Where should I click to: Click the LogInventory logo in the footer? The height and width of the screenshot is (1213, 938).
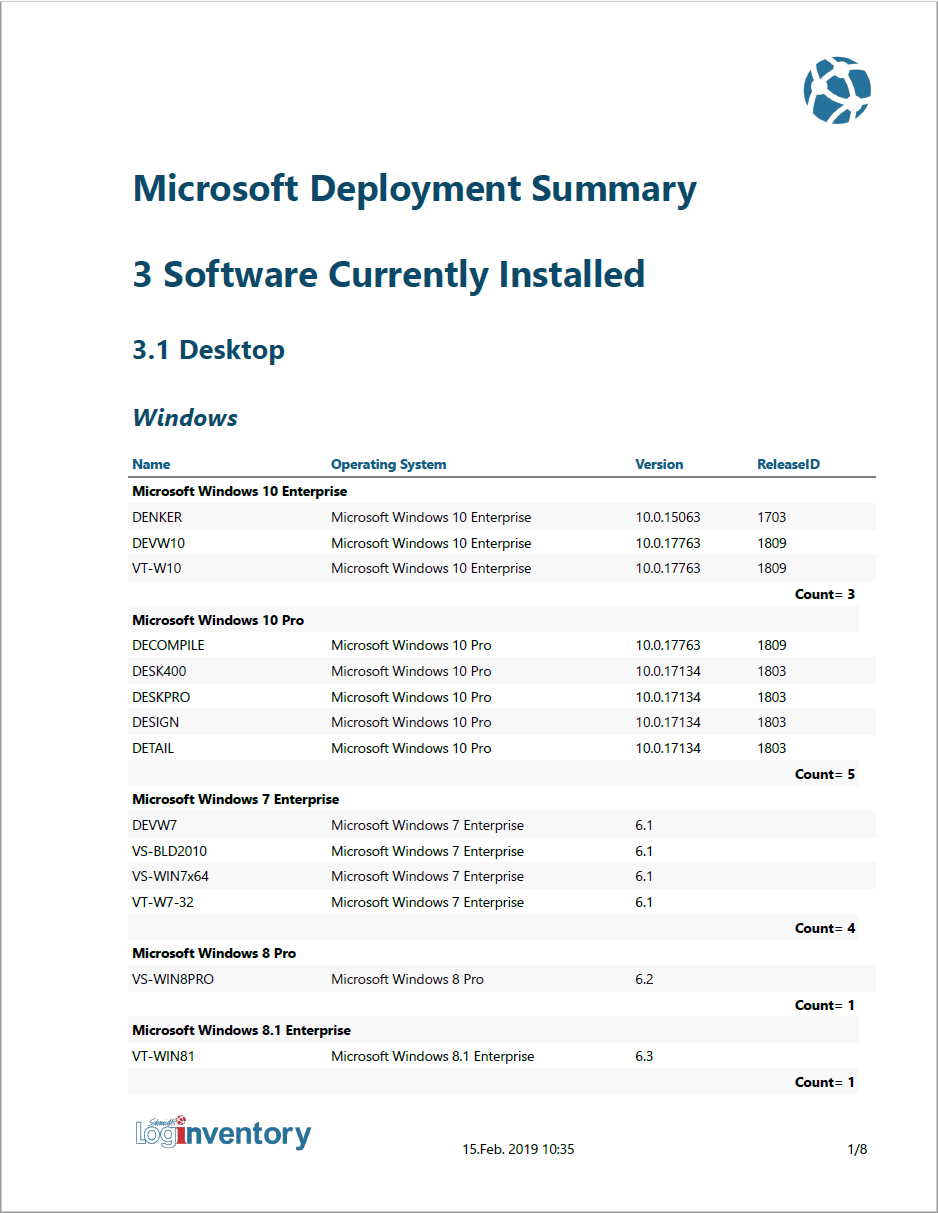pos(223,1133)
